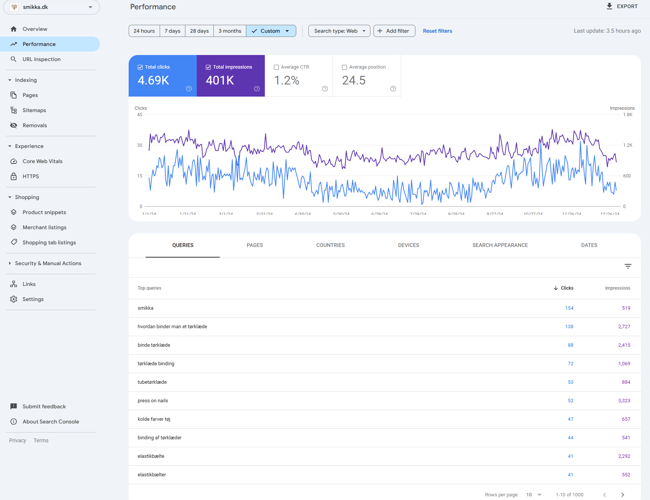Enable the Average position checkbox
Image resolution: width=650 pixels, height=500 pixels.
pyautogui.click(x=344, y=67)
